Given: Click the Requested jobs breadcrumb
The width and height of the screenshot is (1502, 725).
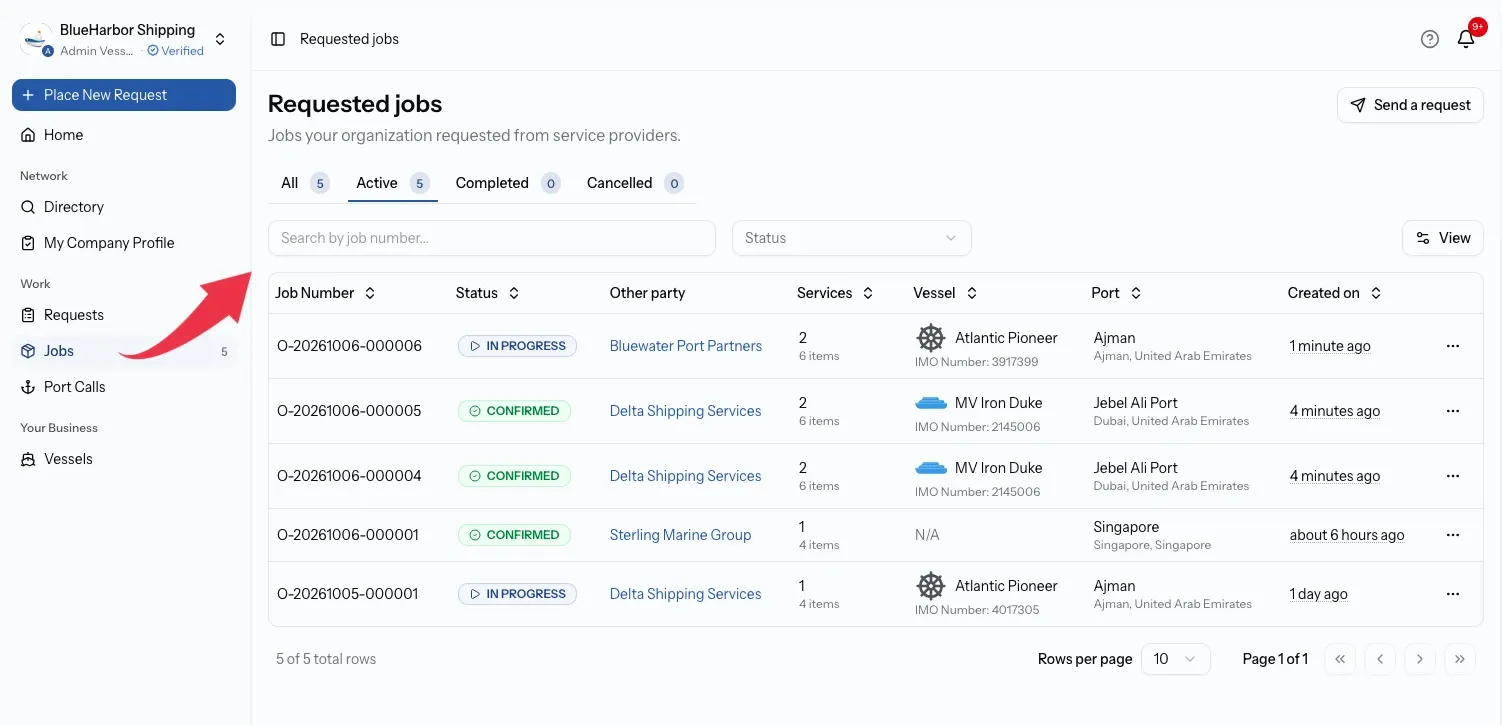Looking at the screenshot, I should click(349, 39).
